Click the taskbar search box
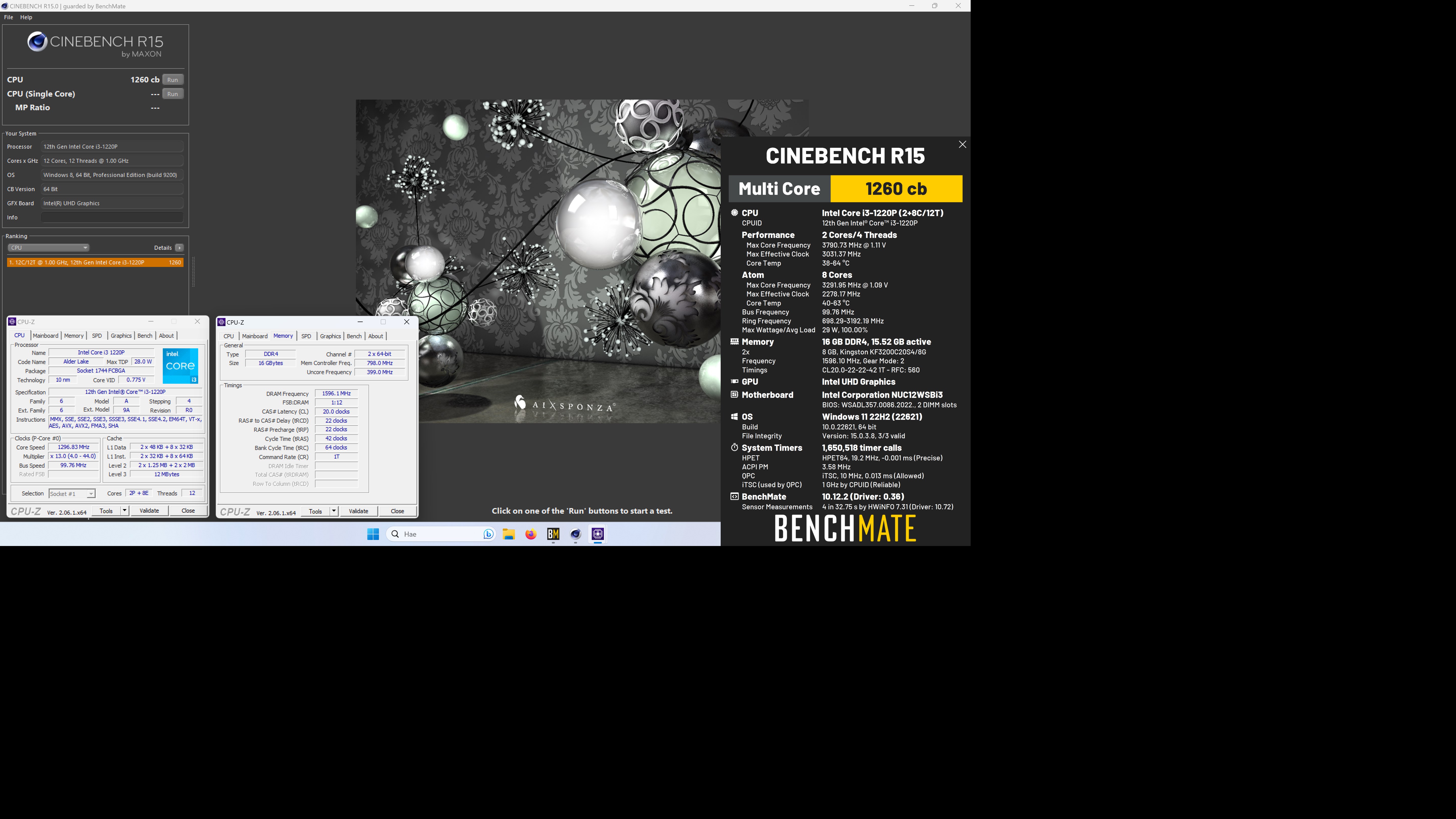 click(441, 534)
